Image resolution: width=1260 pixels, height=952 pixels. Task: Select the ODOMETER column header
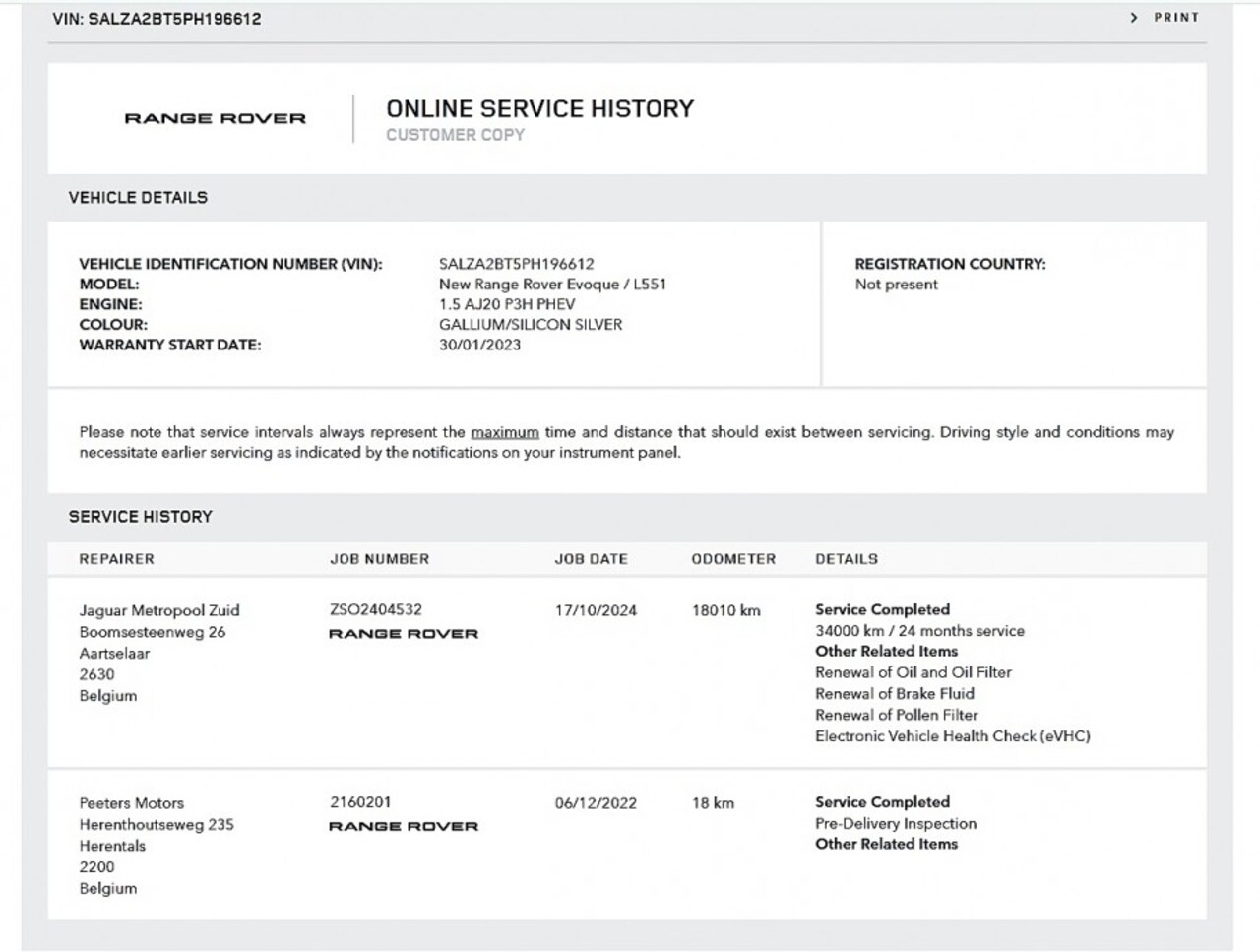tap(733, 559)
